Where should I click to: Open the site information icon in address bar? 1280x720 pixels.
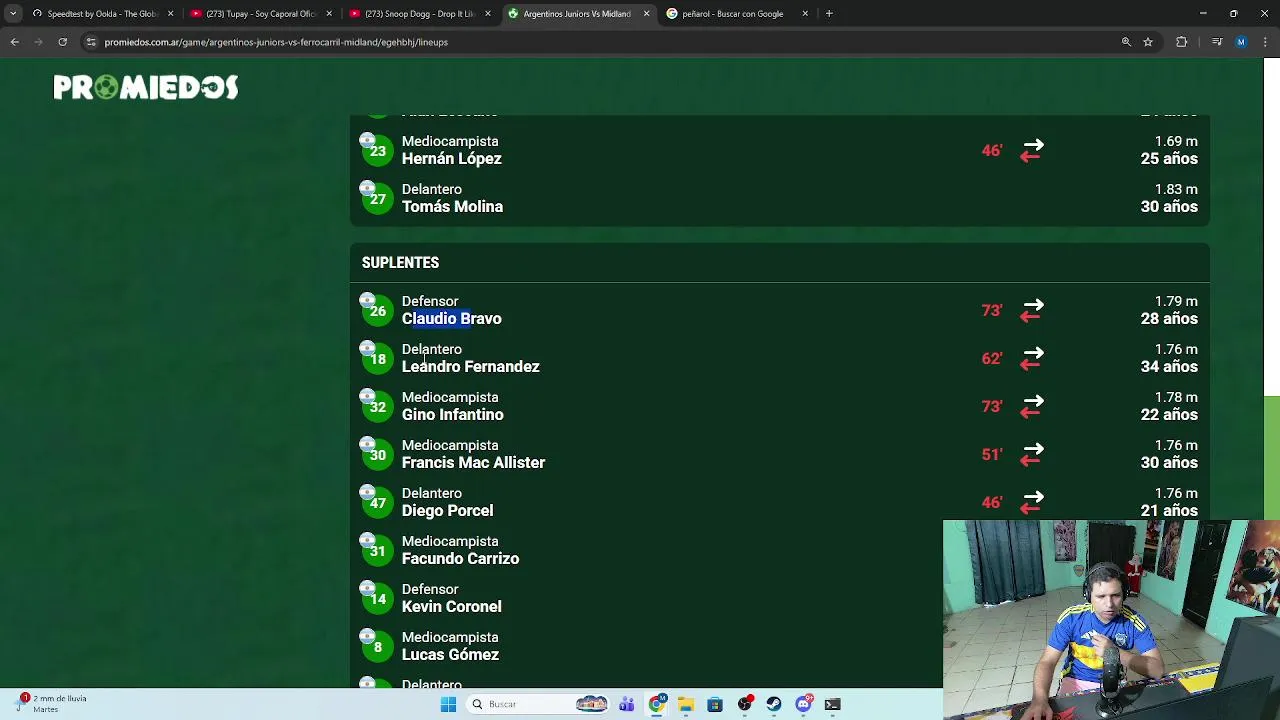tap(91, 42)
